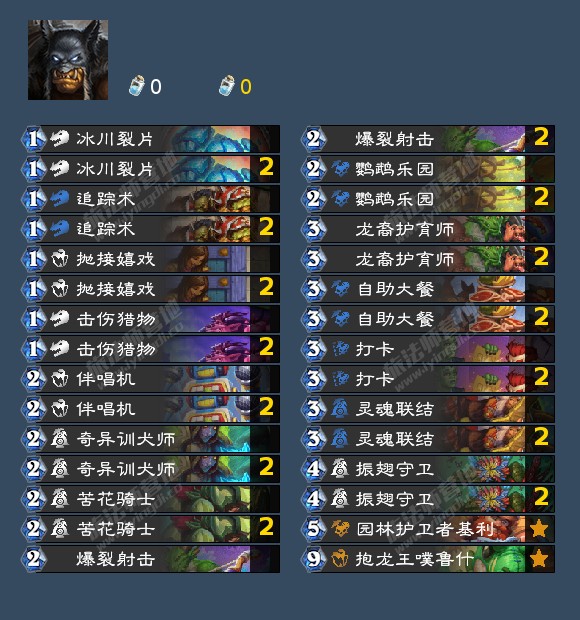Click the 灵魂联结 card with count 2
The height and width of the screenshot is (620, 580).
(428, 439)
